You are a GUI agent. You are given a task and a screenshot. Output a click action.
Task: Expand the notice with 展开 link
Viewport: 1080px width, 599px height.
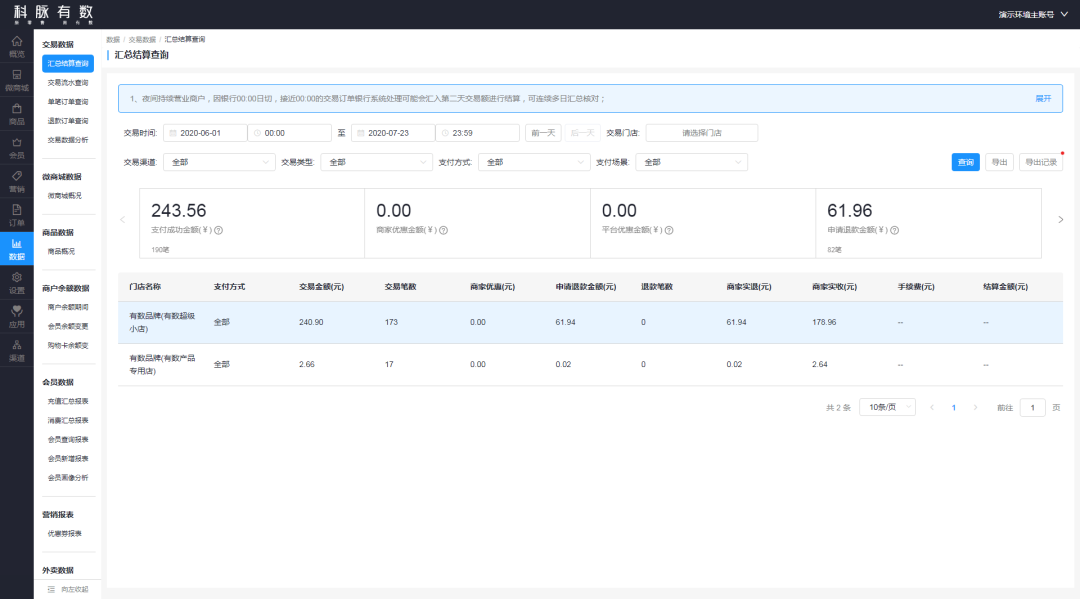pos(1043,98)
